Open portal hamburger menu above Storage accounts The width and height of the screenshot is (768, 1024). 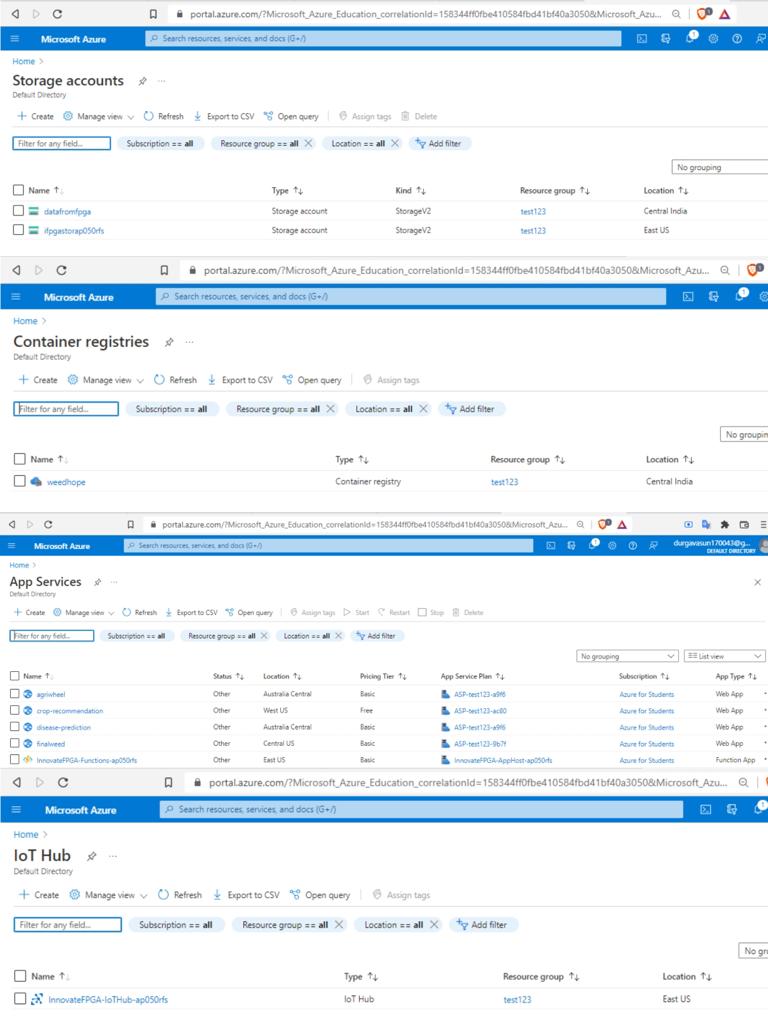click(15, 39)
